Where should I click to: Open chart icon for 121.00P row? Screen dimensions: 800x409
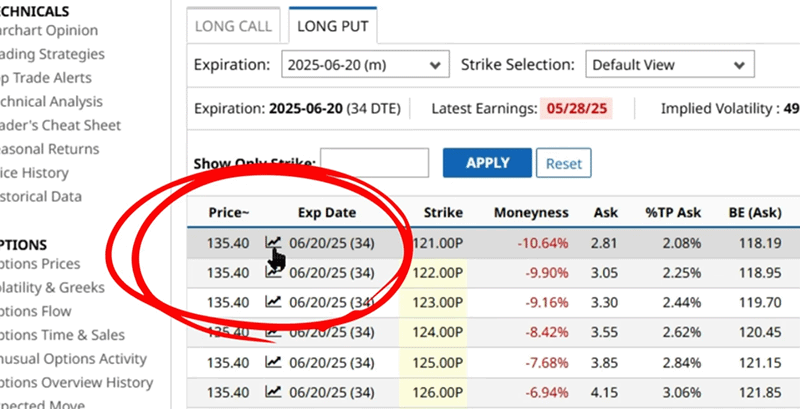click(x=272, y=242)
